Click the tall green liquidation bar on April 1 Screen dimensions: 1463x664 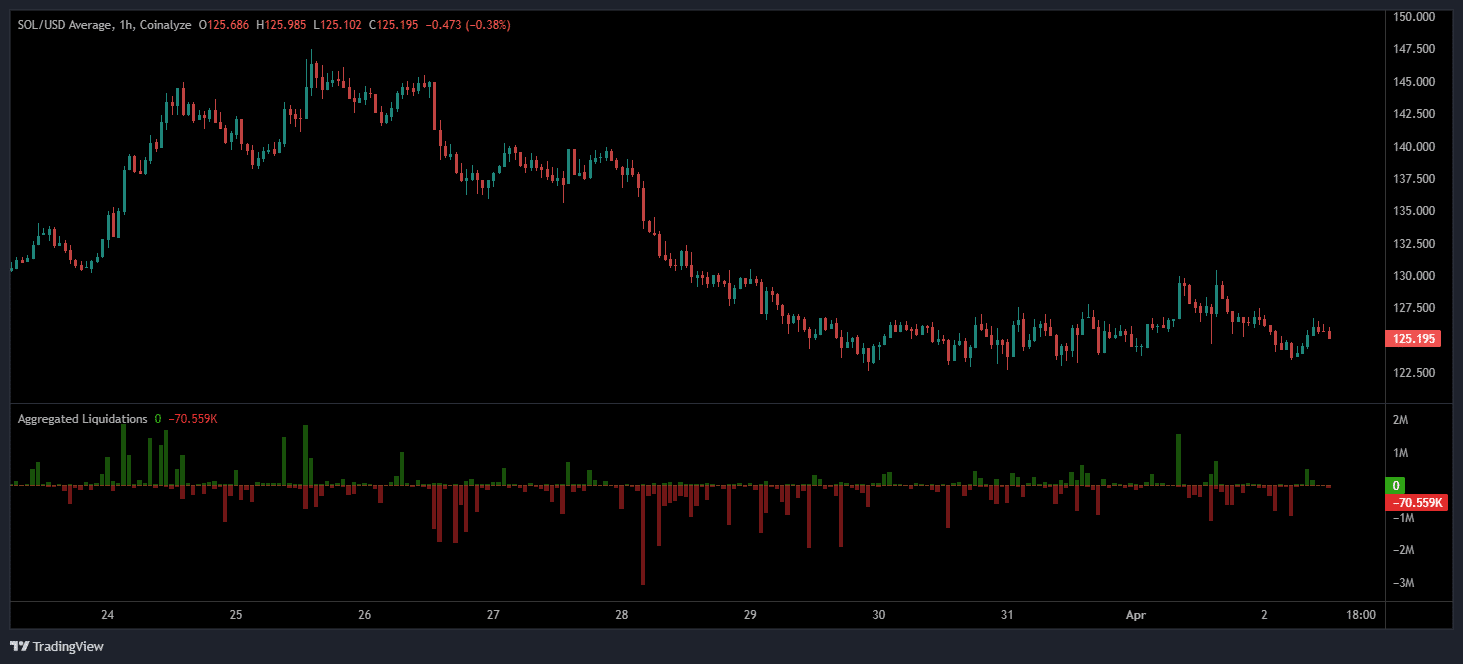(x=1179, y=460)
